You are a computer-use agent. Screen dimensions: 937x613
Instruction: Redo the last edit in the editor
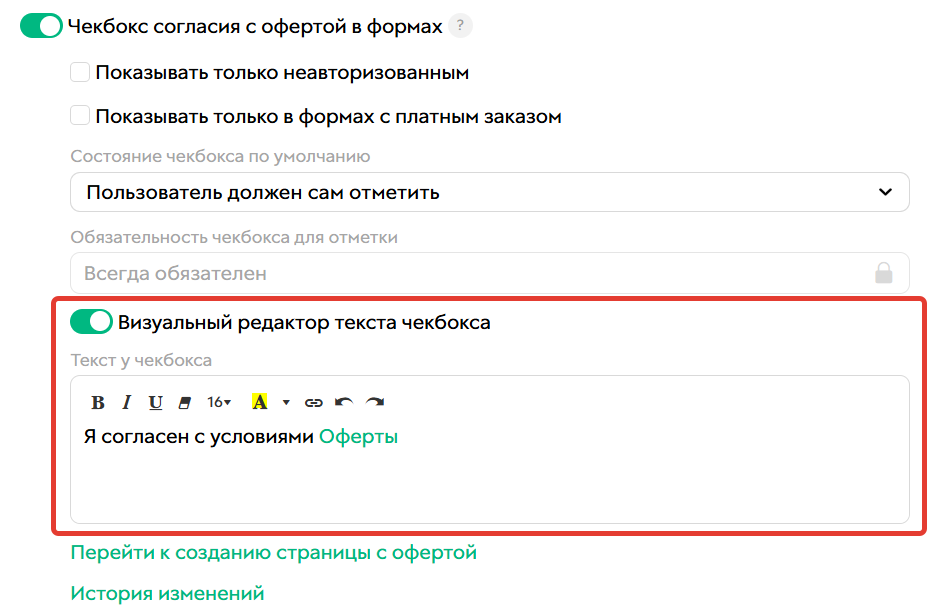pyautogui.click(x=375, y=403)
